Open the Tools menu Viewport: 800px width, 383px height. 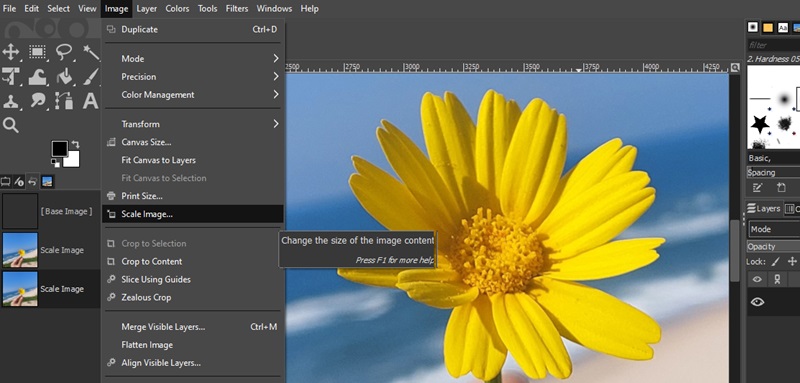(x=207, y=9)
